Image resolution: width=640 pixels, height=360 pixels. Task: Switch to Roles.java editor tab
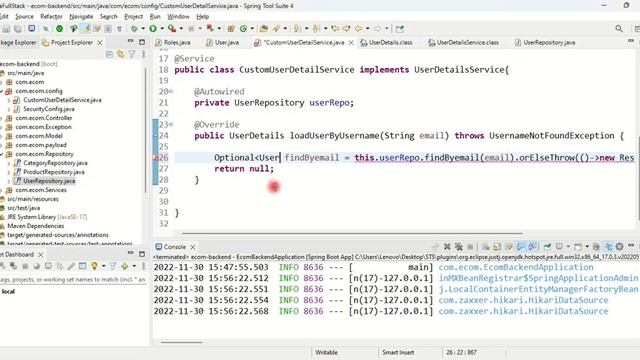tap(173, 42)
